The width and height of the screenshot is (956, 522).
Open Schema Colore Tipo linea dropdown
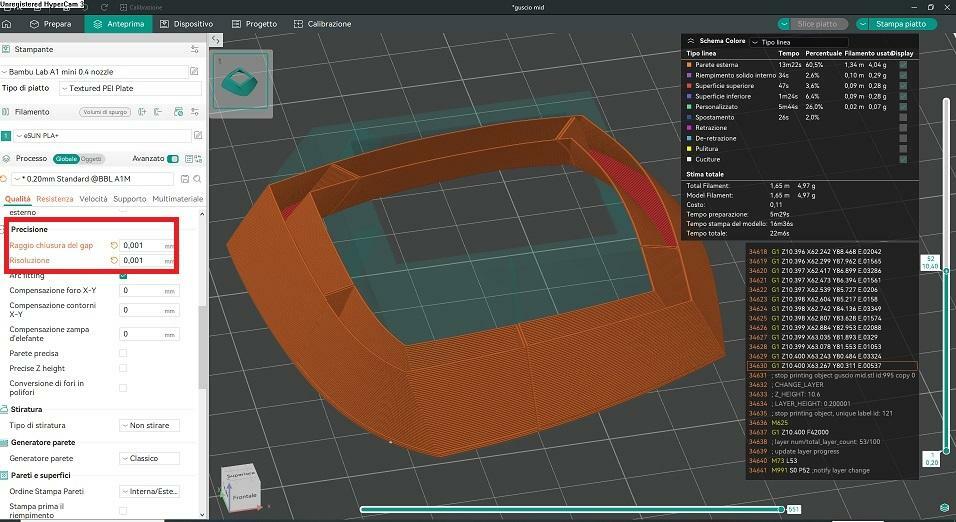[x=799, y=42]
